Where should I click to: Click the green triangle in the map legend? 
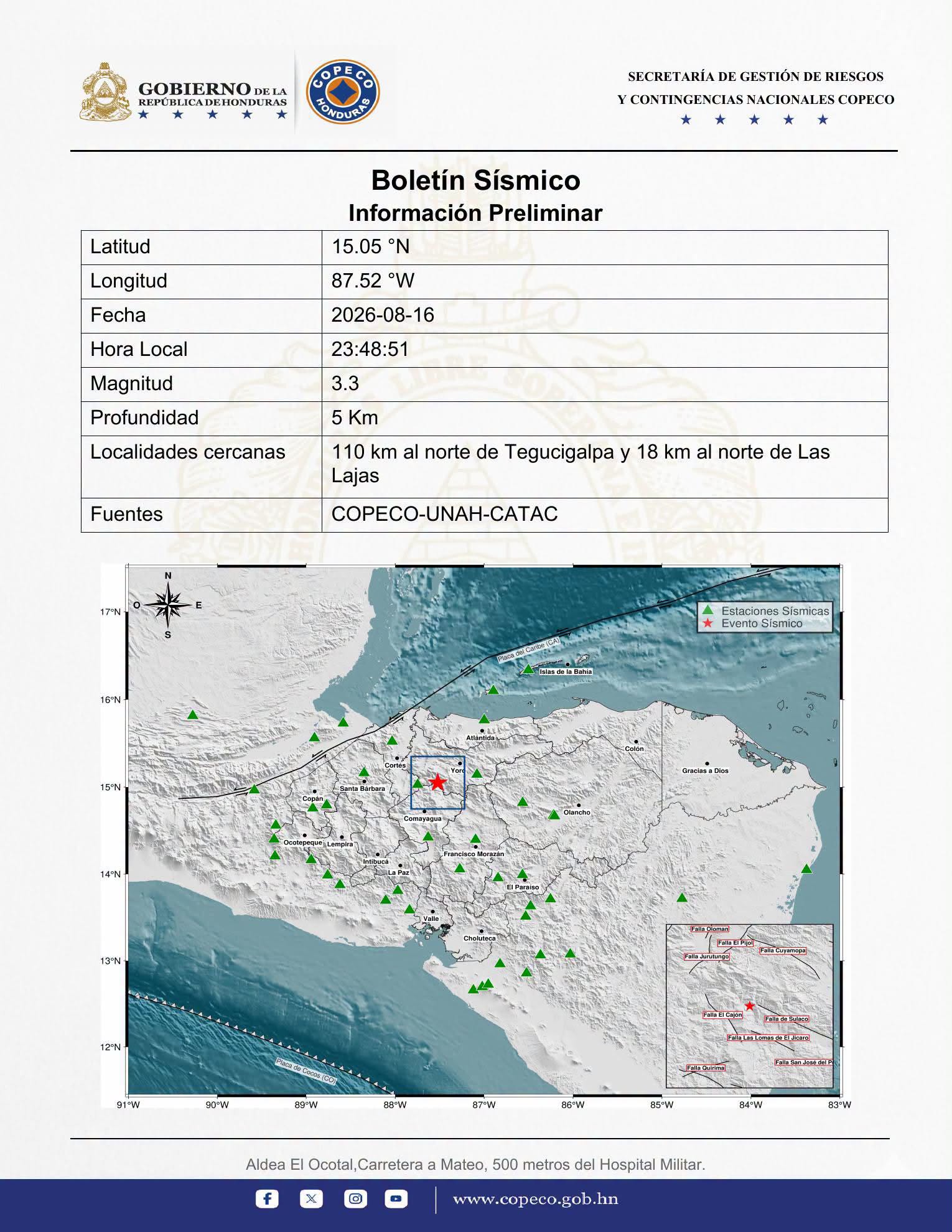tap(707, 610)
